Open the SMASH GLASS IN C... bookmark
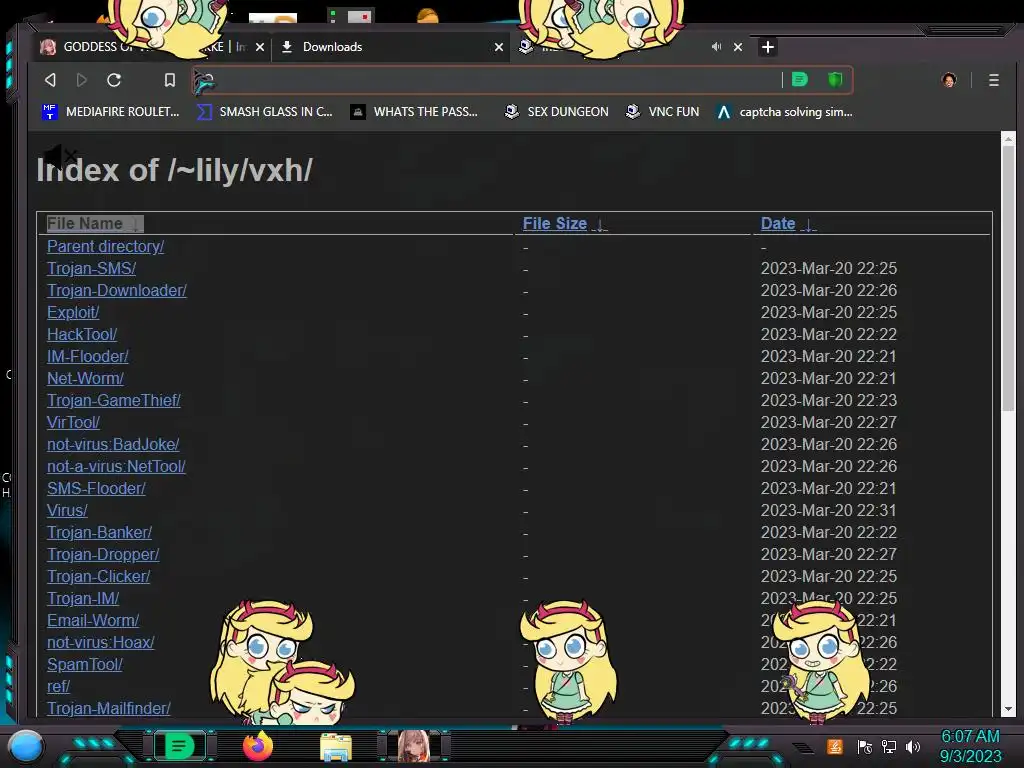The width and height of the screenshot is (1024, 768). click(x=264, y=112)
